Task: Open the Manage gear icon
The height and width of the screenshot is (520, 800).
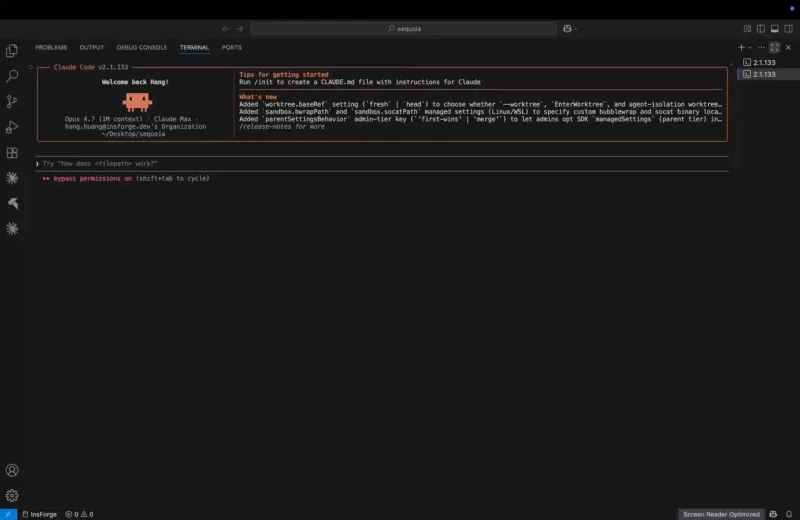Action: coord(12,496)
